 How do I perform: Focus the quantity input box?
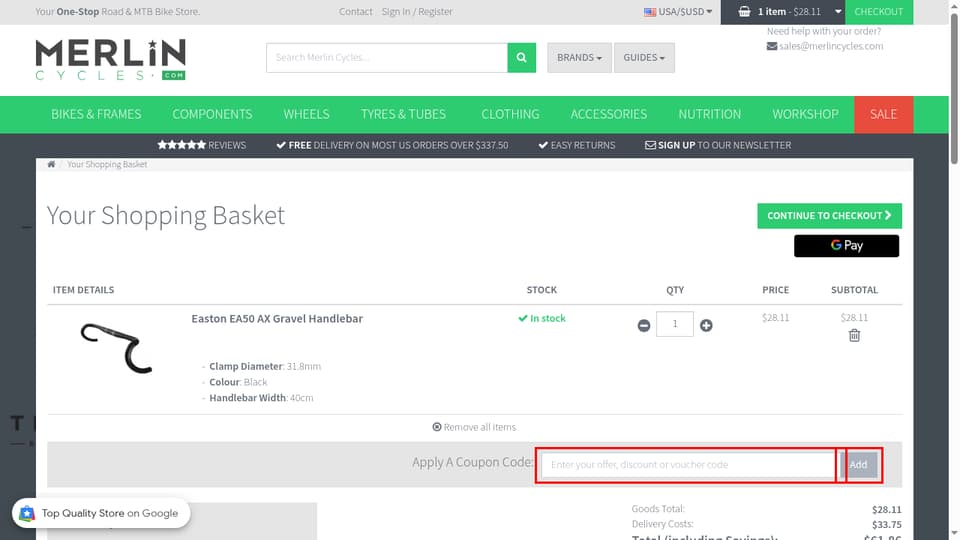click(x=675, y=324)
